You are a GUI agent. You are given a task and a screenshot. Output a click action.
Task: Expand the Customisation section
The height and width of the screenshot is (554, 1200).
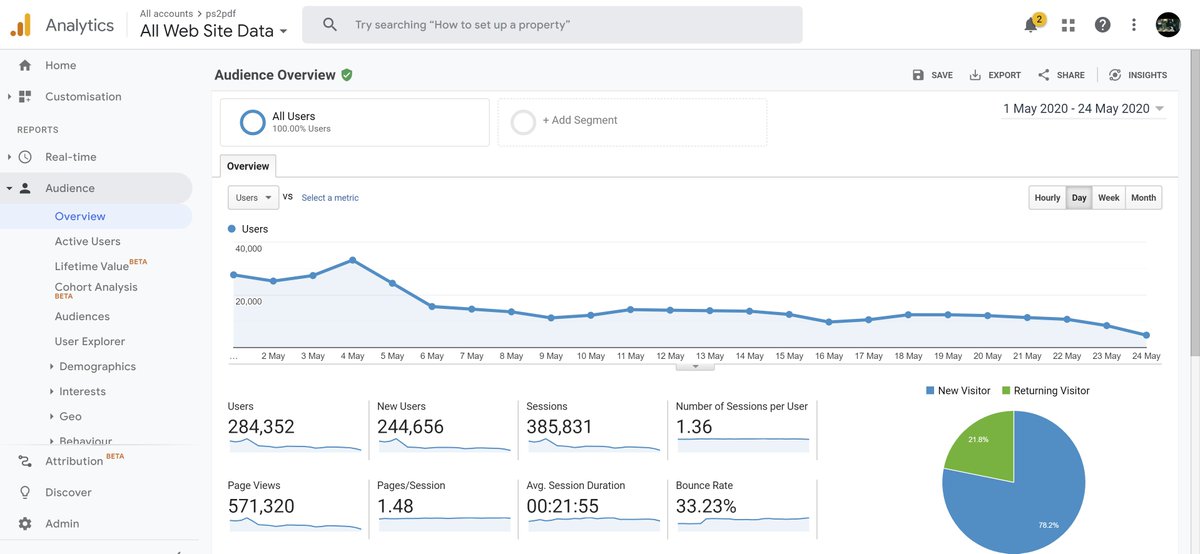click(x=9, y=97)
